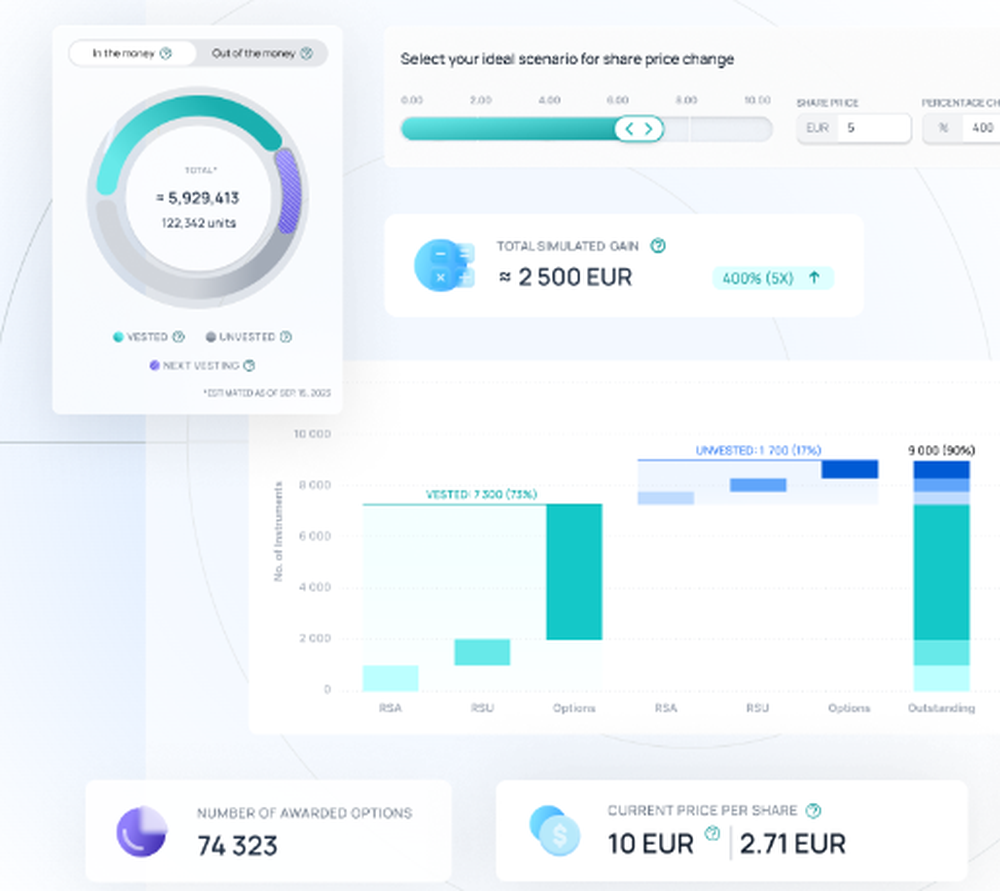Click the purple pie icon beside awarded options
The width and height of the screenshot is (1000, 891).
[x=142, y=831]
